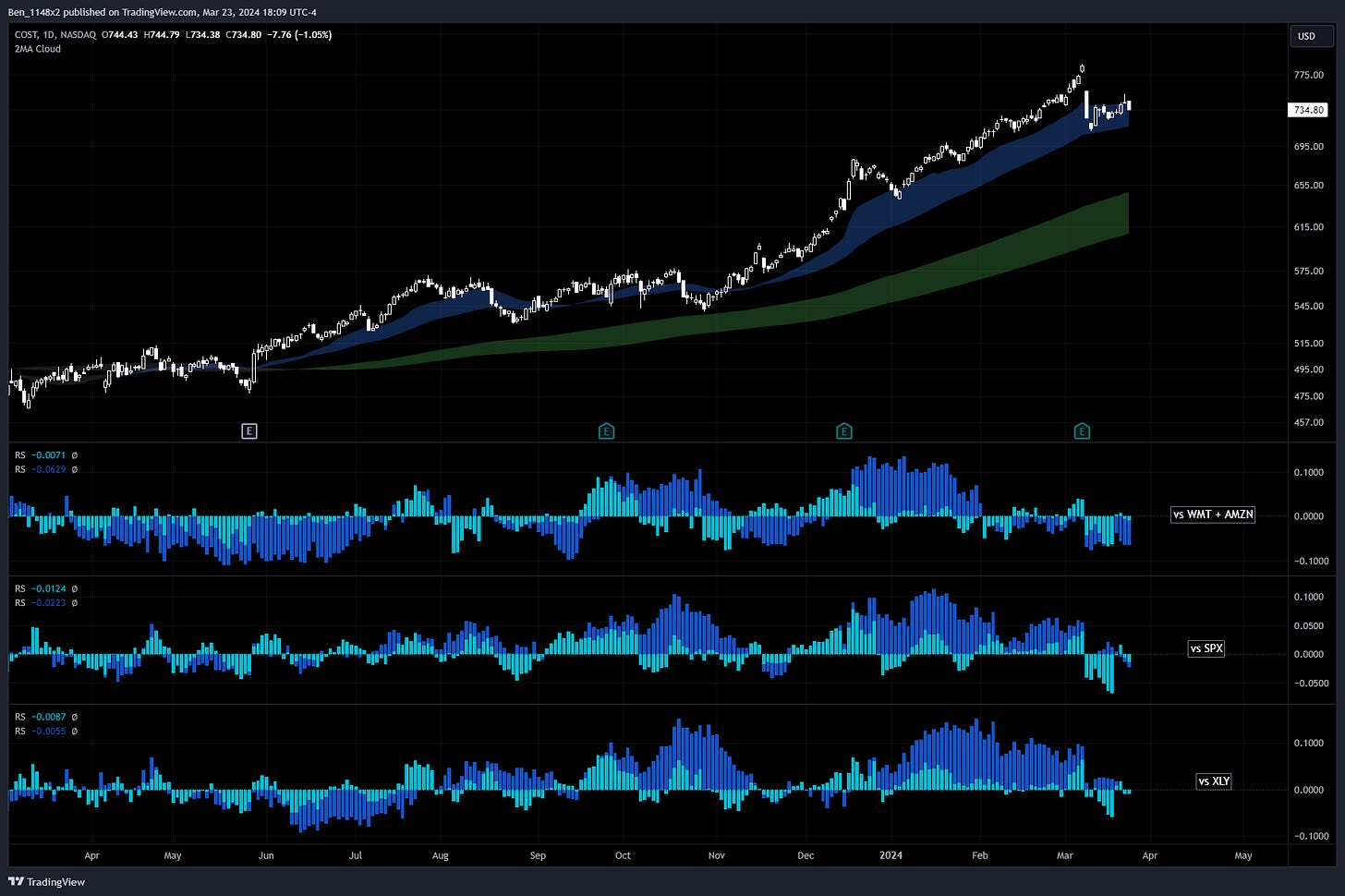Select the '2MA Cloud' indicator legend

tap(38, 49)
